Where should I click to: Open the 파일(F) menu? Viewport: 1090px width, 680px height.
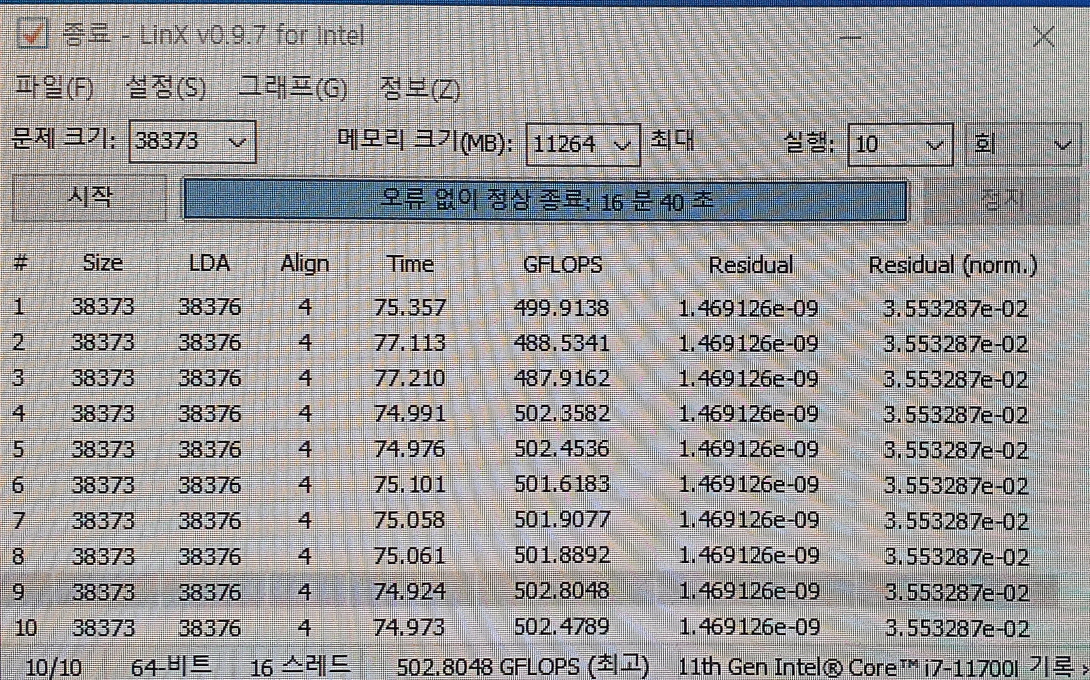(x=53, y=88)
